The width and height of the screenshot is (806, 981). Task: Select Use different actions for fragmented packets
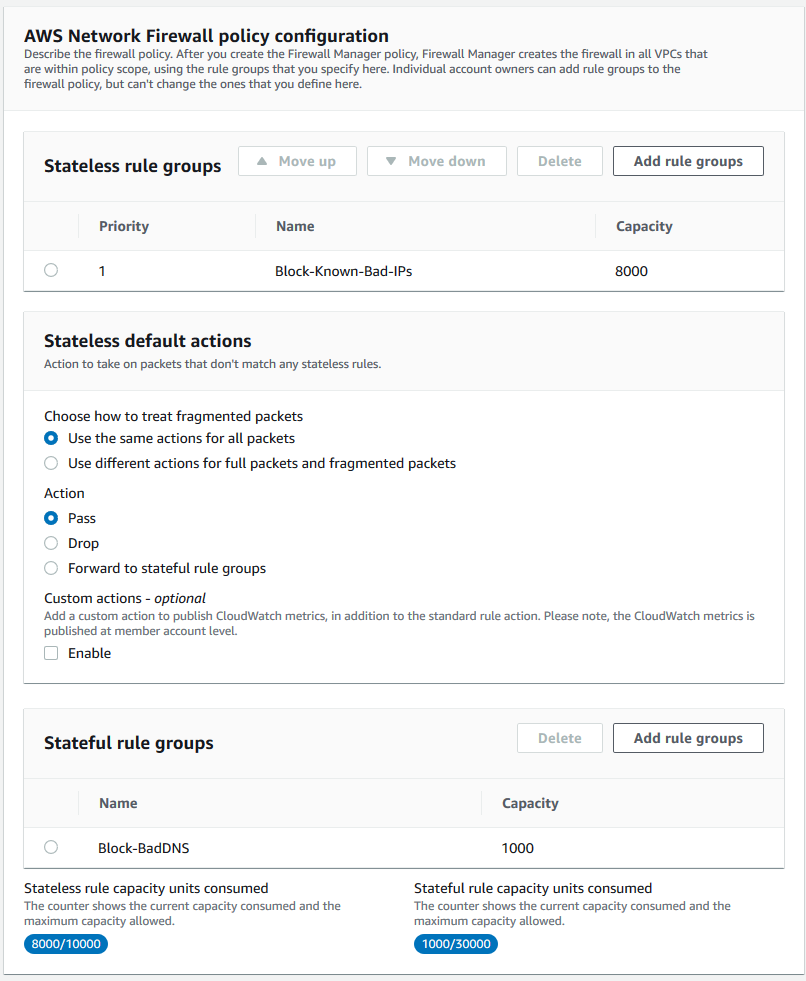51,463
